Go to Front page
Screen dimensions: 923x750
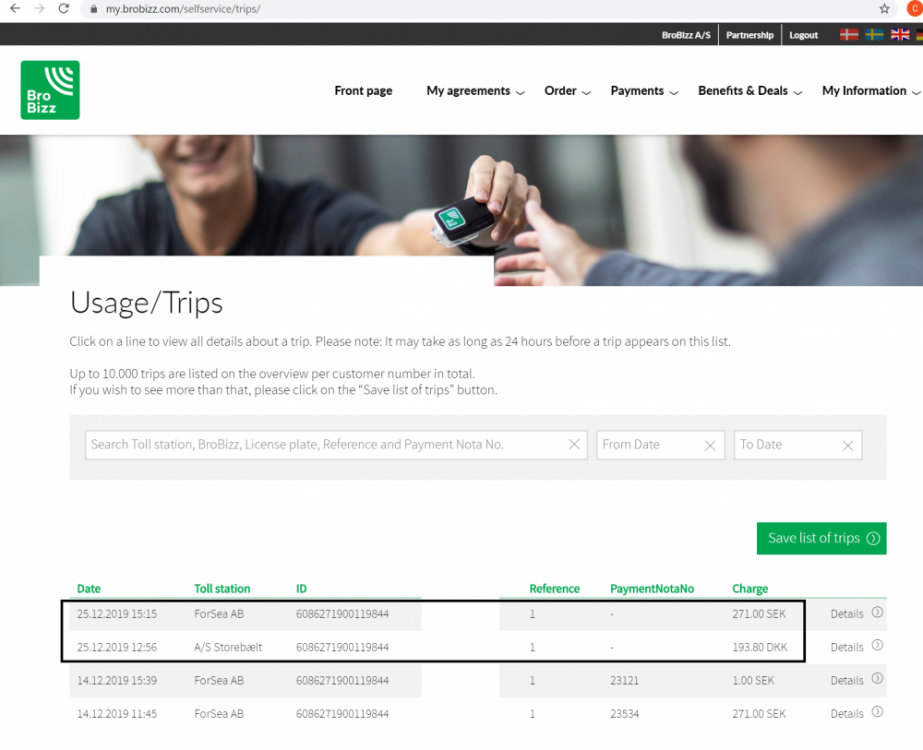click(363, 91)
